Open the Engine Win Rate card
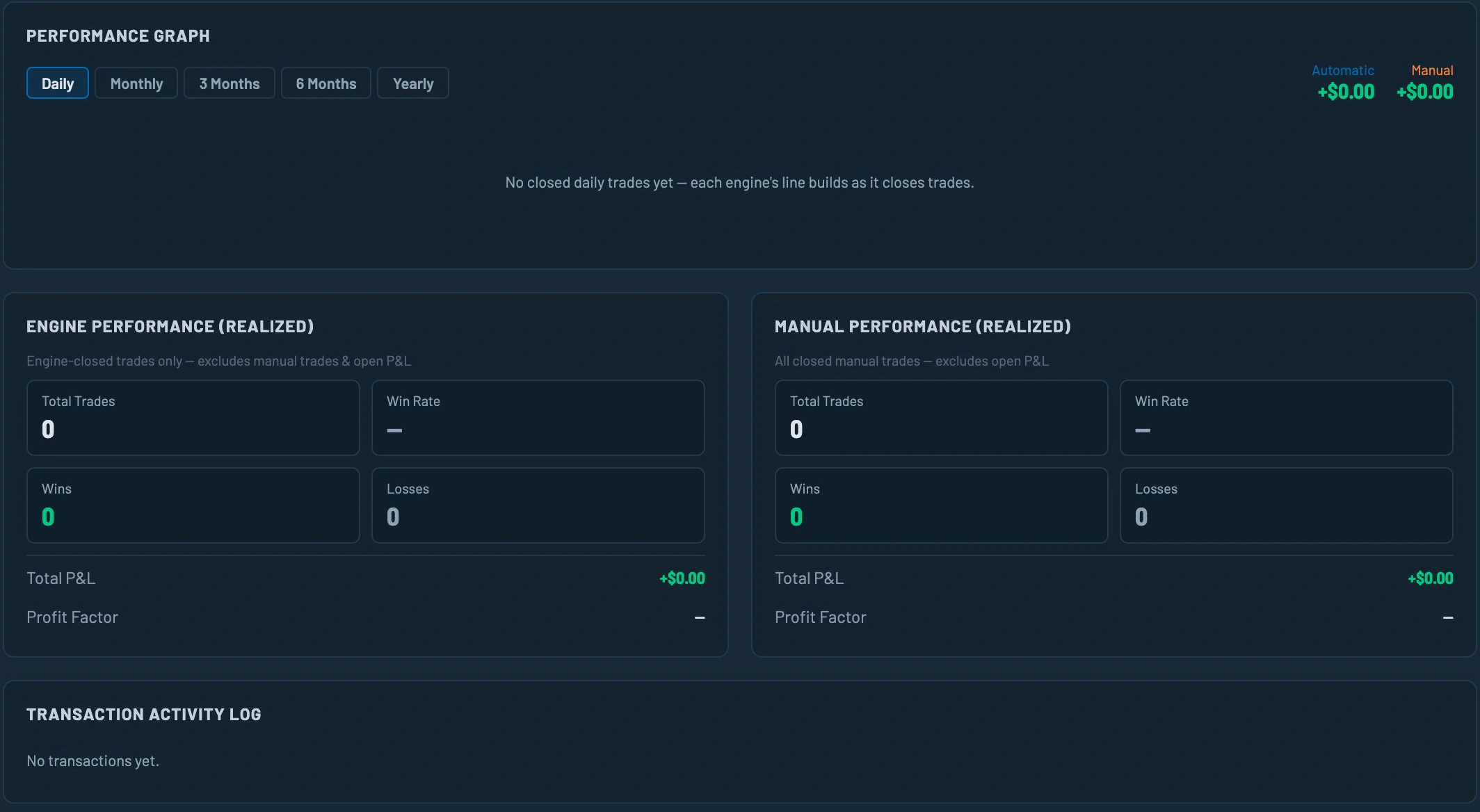The height and width of the screenshot is (812, 1480). pyautogui.click(x=538, y=418)
